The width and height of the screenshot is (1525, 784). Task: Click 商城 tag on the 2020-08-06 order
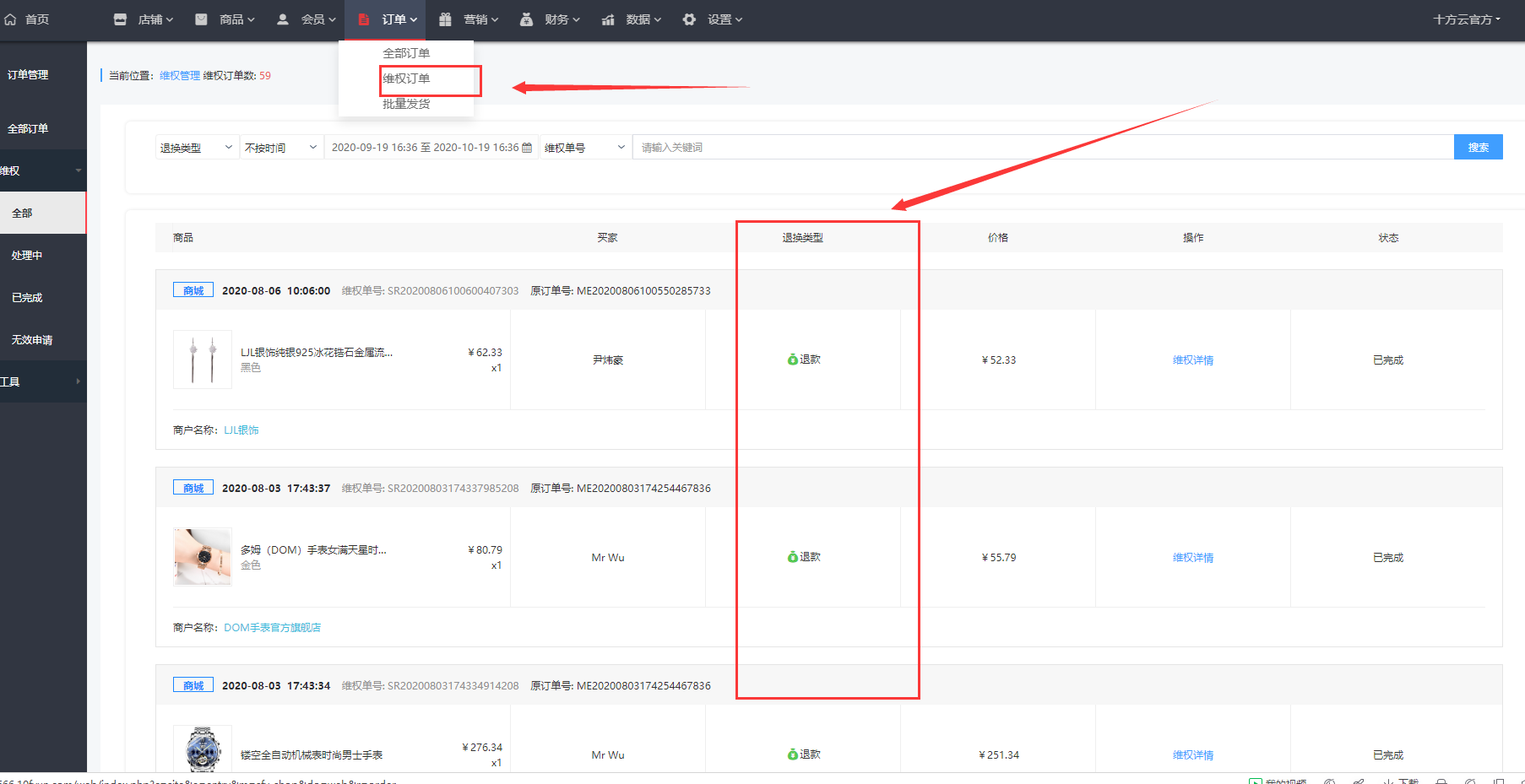coord(193,290)
